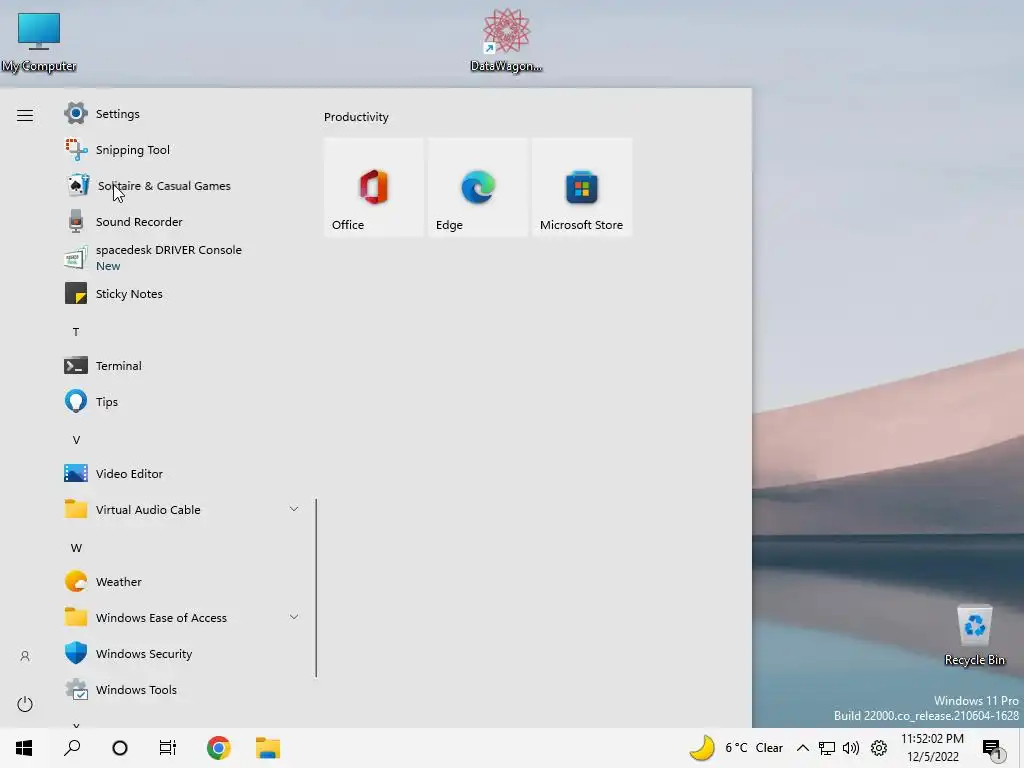This screenshot has width=1024, height=768.
Task: Launch Sound Recorder microphone icon
Action: coord(76,221)
